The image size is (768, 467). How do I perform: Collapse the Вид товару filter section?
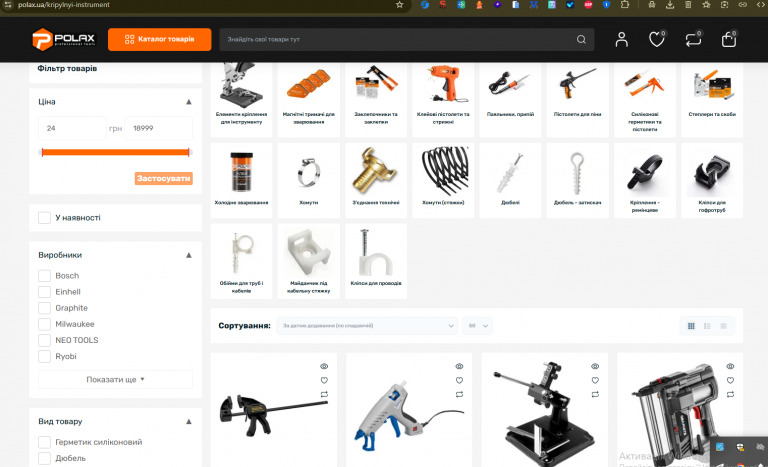(x=189, y=421)
